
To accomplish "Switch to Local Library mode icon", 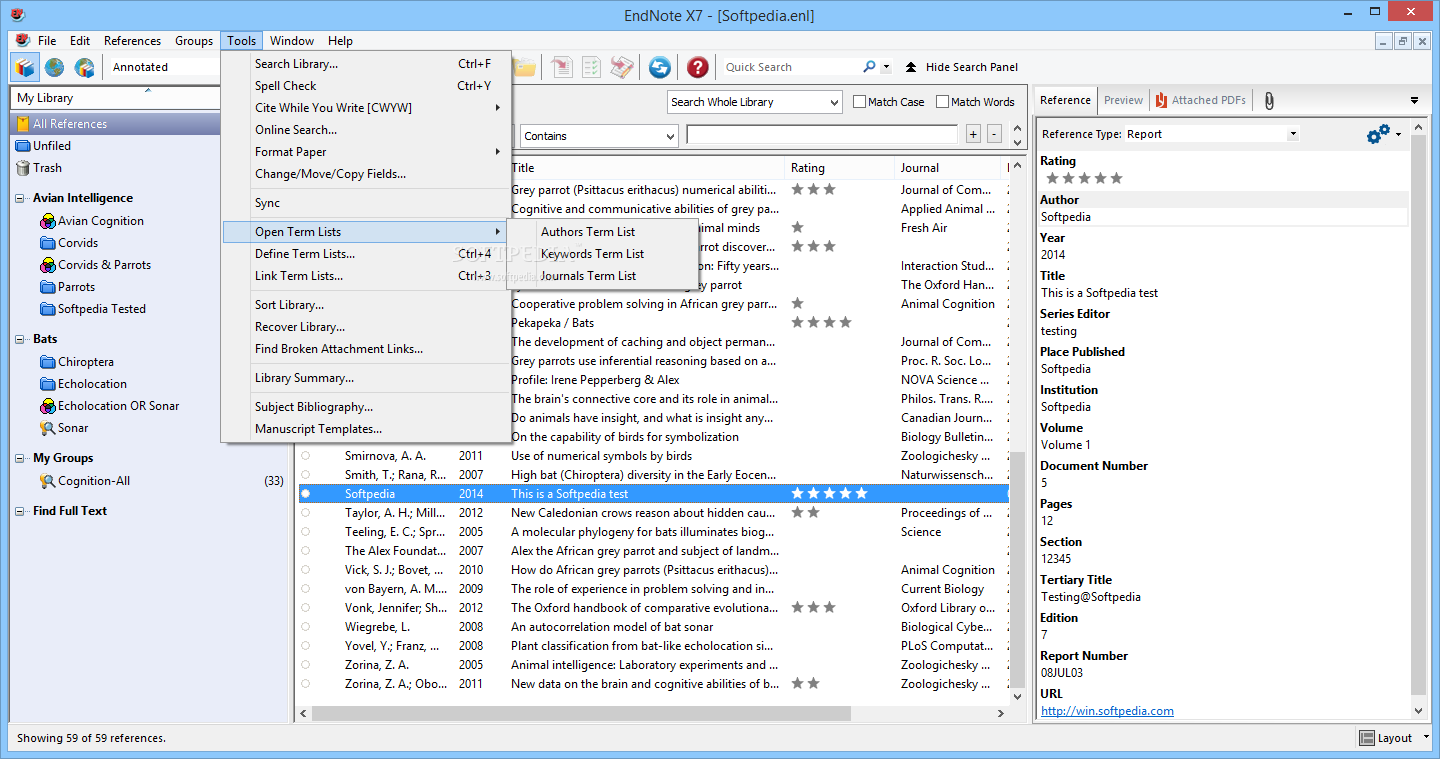I will pos(24,67).
